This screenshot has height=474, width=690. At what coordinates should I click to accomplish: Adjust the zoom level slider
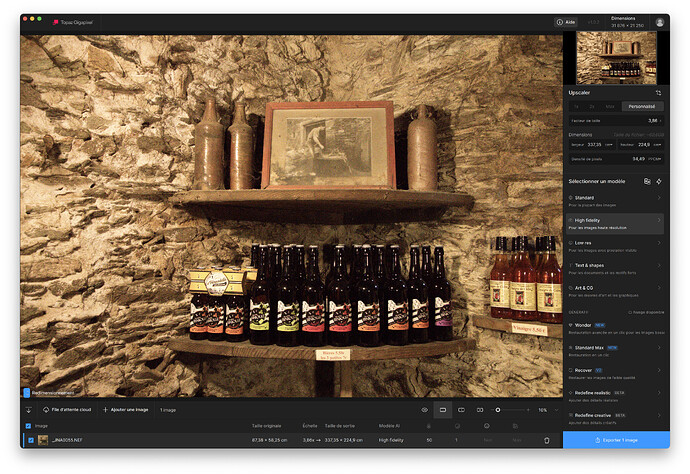coord(499,410)
